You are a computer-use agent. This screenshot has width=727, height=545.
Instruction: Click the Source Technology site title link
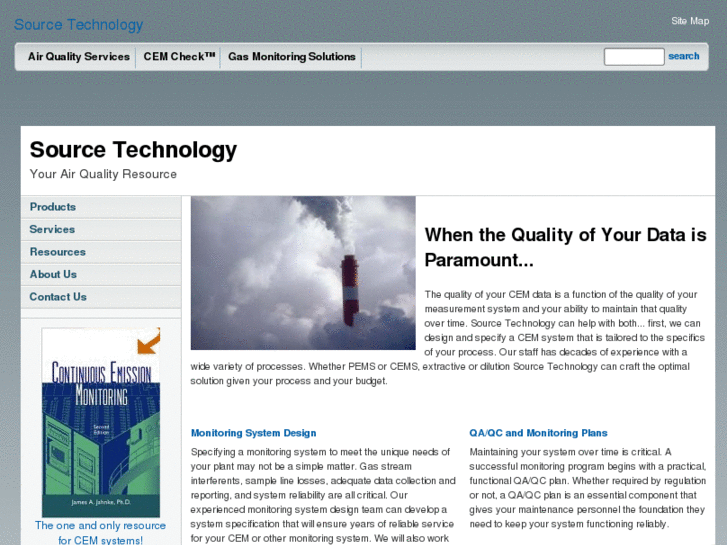point(78,25)
